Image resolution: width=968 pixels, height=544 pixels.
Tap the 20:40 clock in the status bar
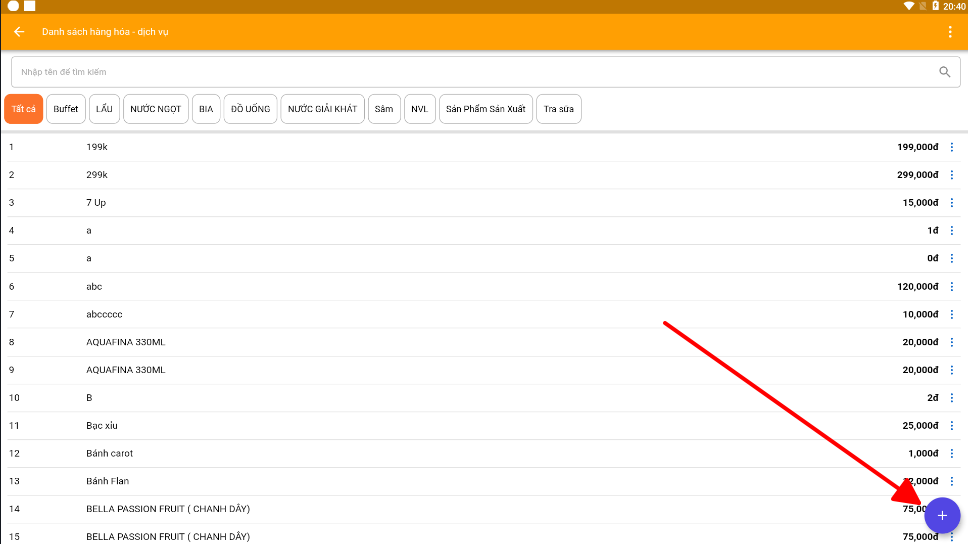click(954, 6)
